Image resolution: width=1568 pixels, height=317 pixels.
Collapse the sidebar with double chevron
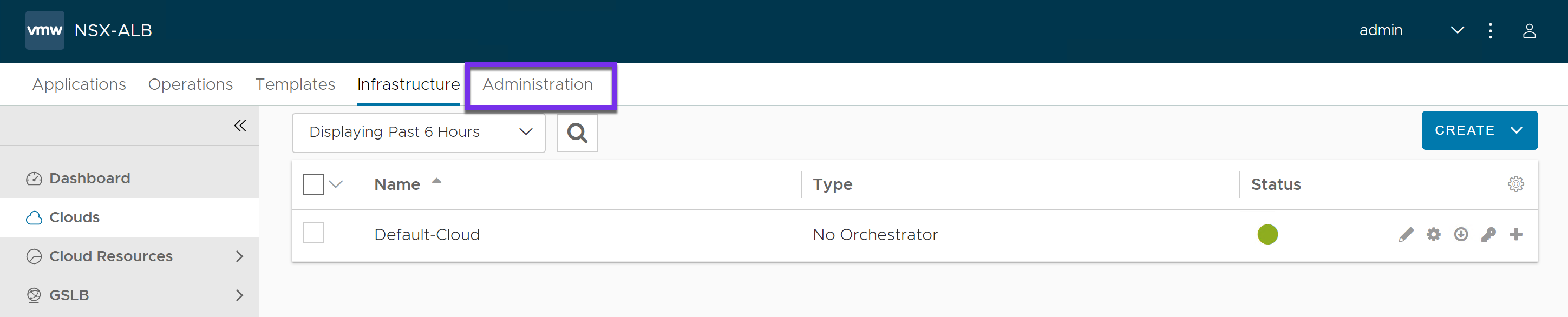click(240, 126)
